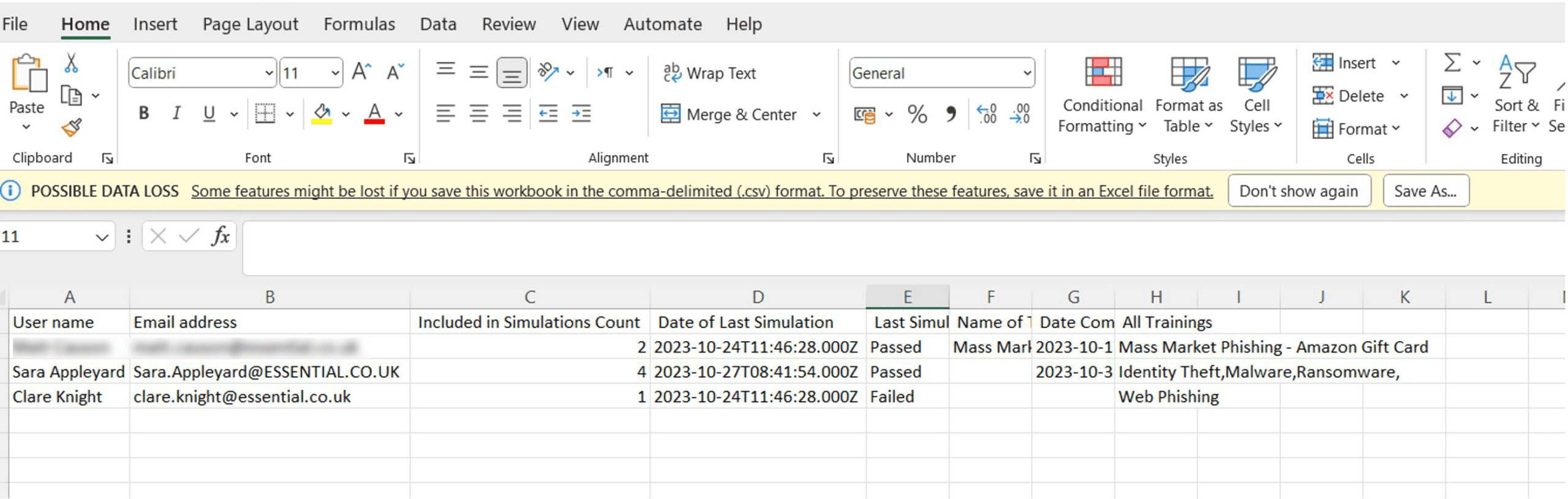Select the column D header
This screenshot has width=1568, height=499.
pos(758,297)
